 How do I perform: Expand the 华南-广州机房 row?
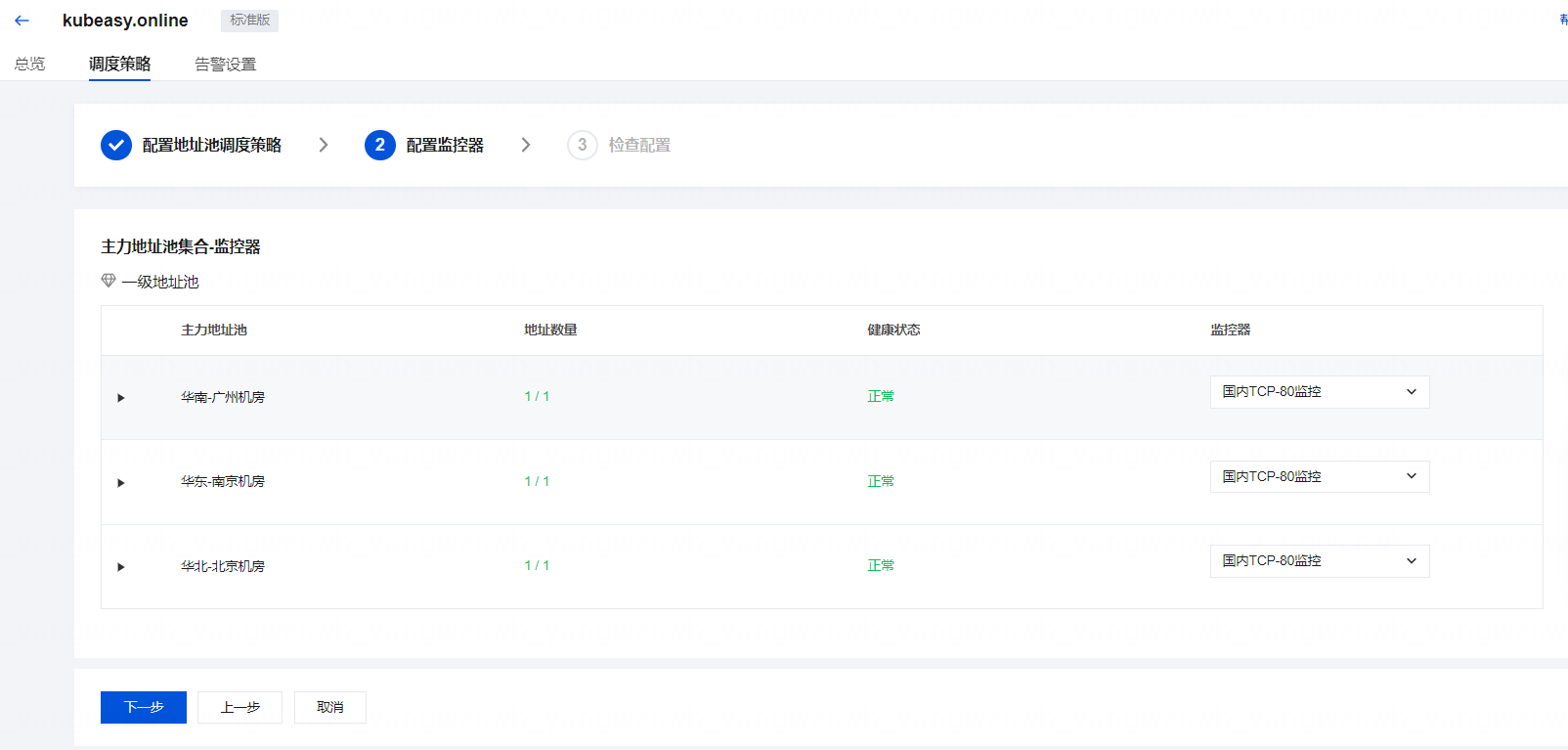click(121, 398)
